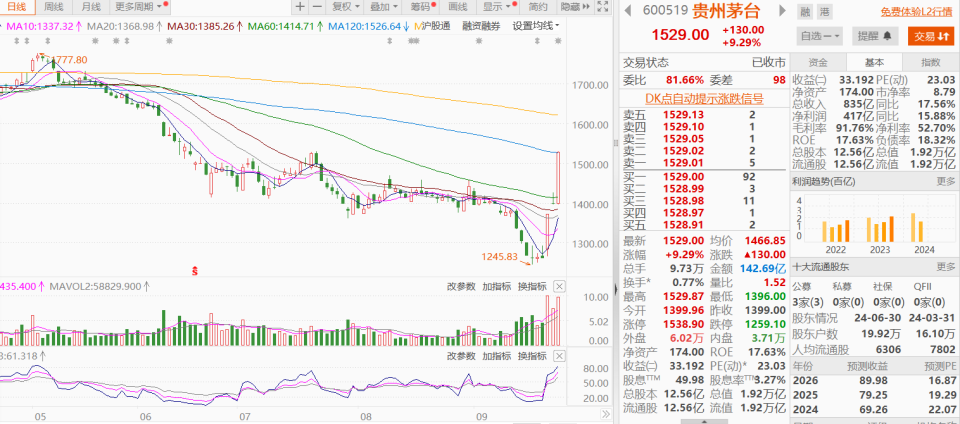Click 换指标 in volume panel
Viewport: 960px width, 424px height.
click(532, 286)
